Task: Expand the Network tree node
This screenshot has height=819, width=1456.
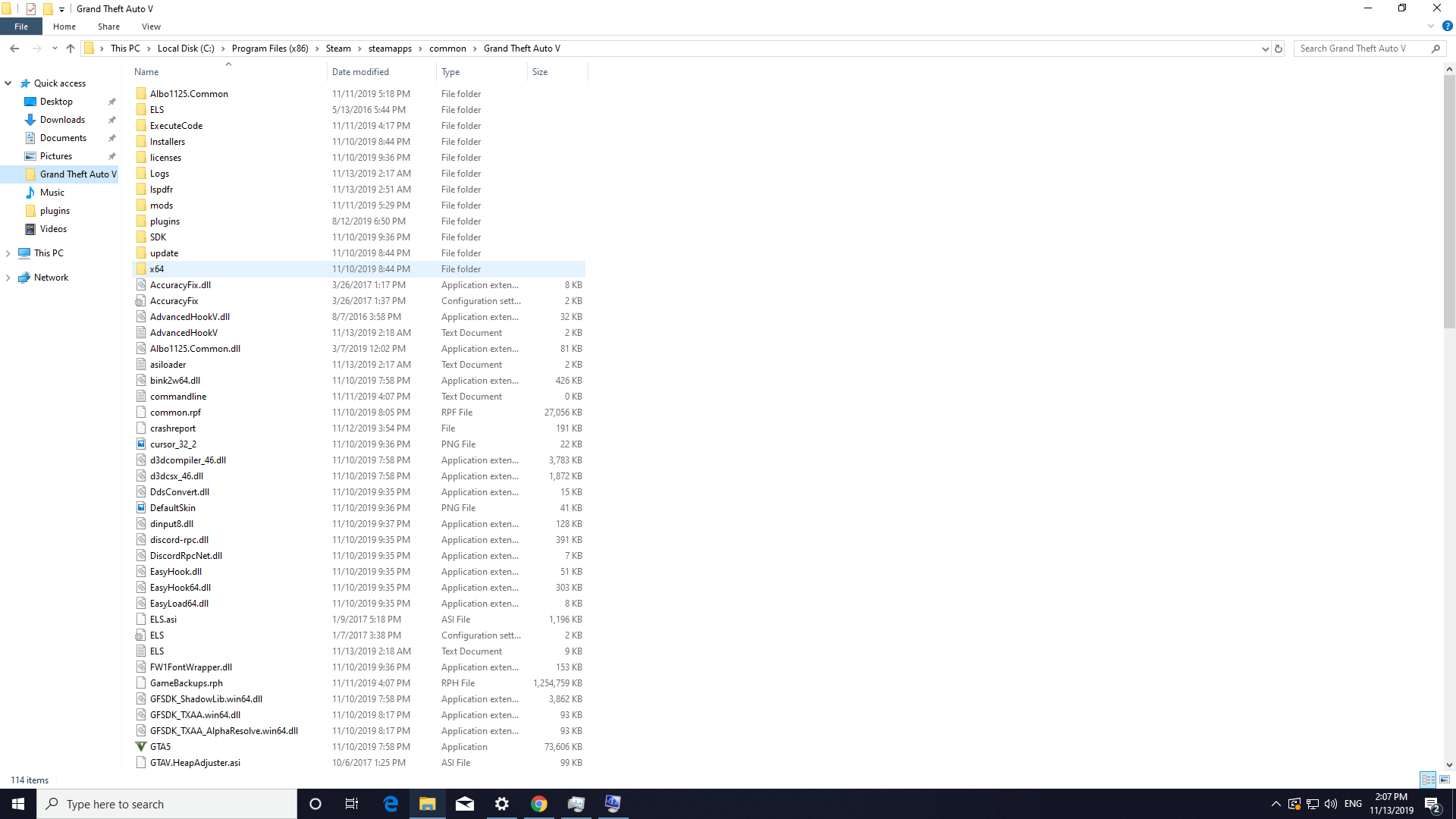Action: pyautogui.click(x=8, y=278)
